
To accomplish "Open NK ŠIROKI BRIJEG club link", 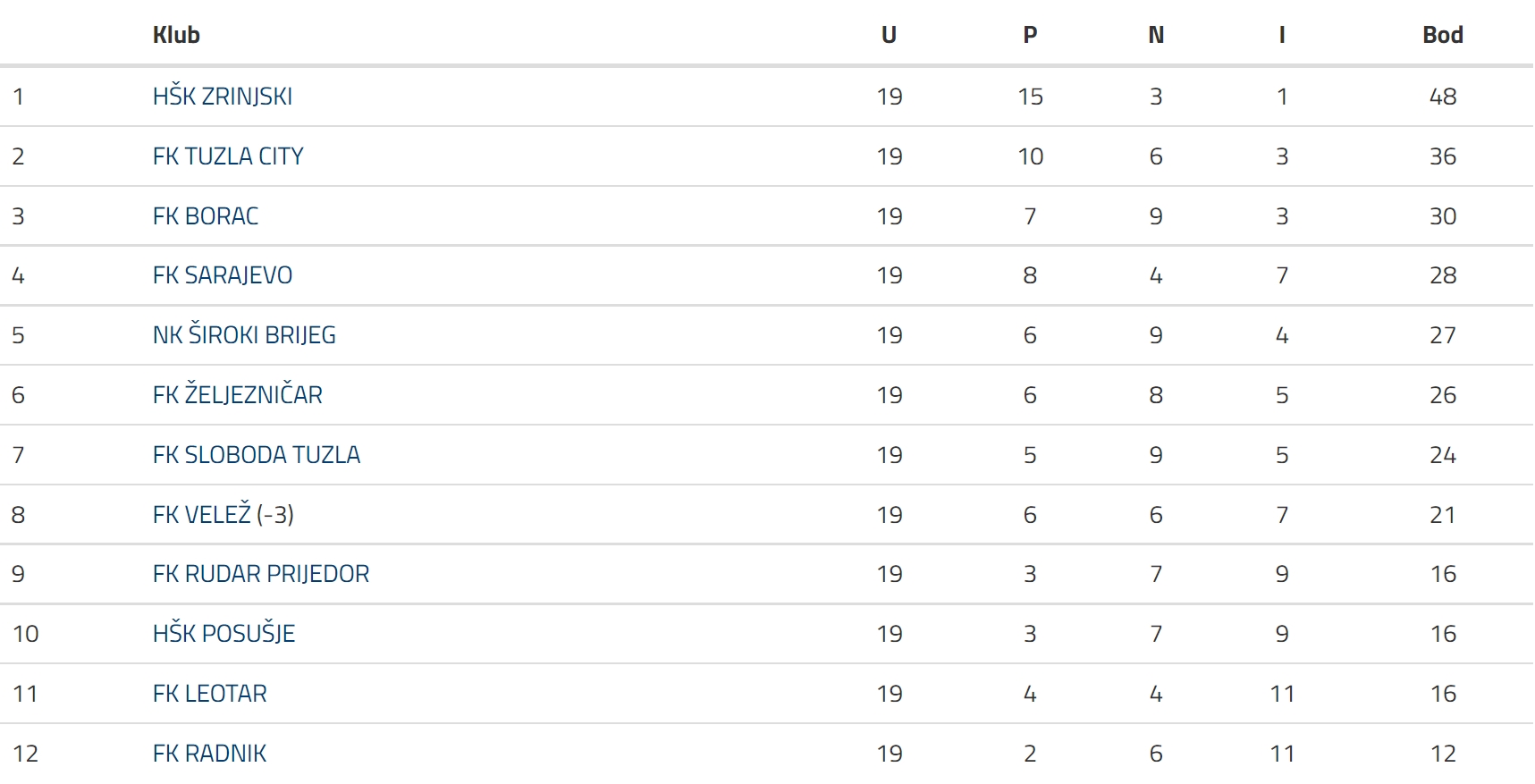I will [x=244, y=335].
